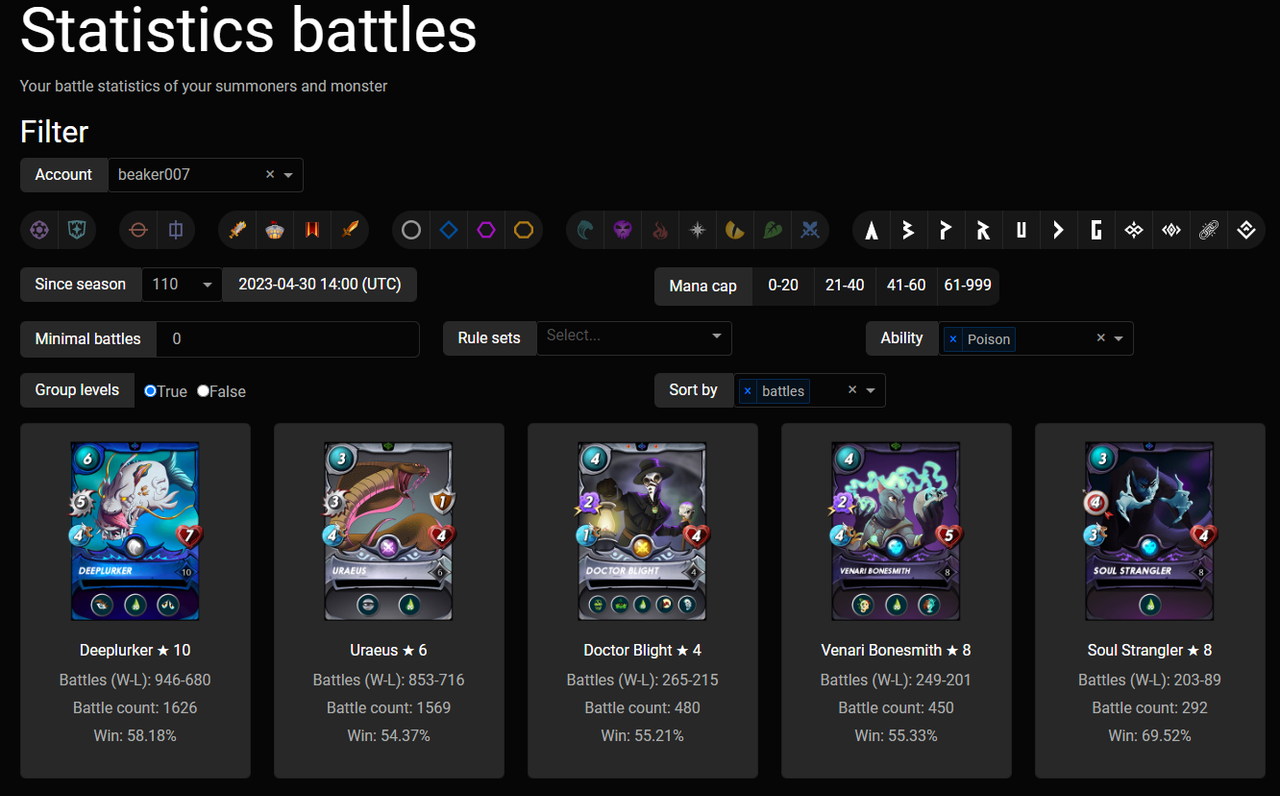Filter by the yellow dragon element icon

click(735, 230)
